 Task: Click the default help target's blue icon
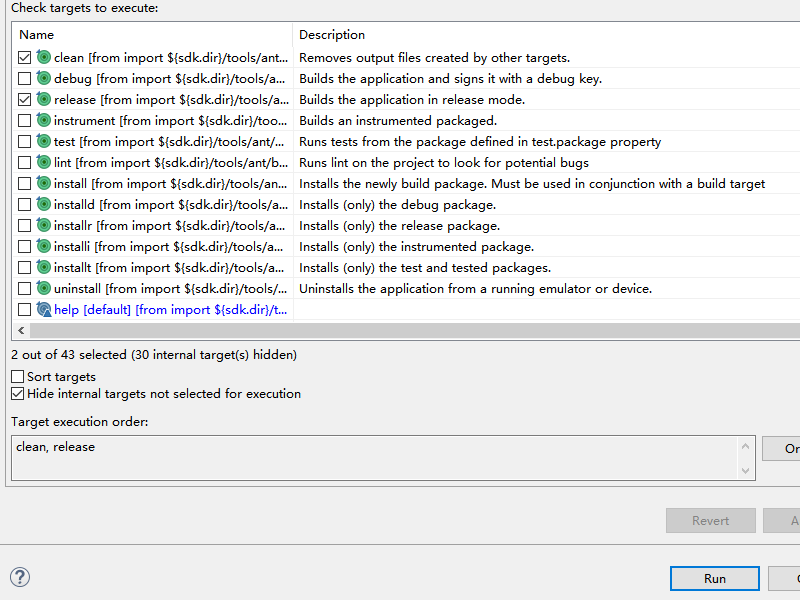tap(44, 310)
